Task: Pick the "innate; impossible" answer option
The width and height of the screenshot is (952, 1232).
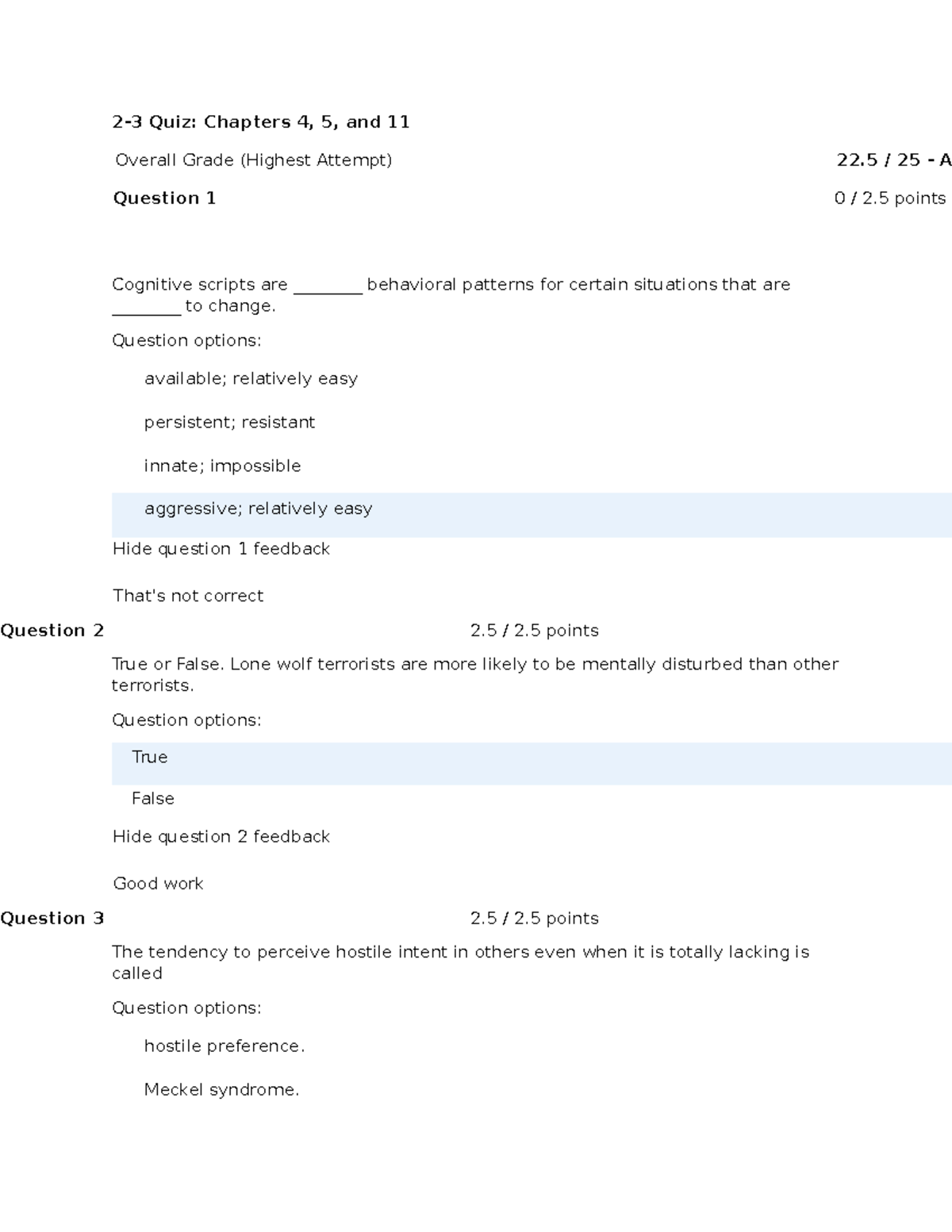Action: (x=222, y=466)
